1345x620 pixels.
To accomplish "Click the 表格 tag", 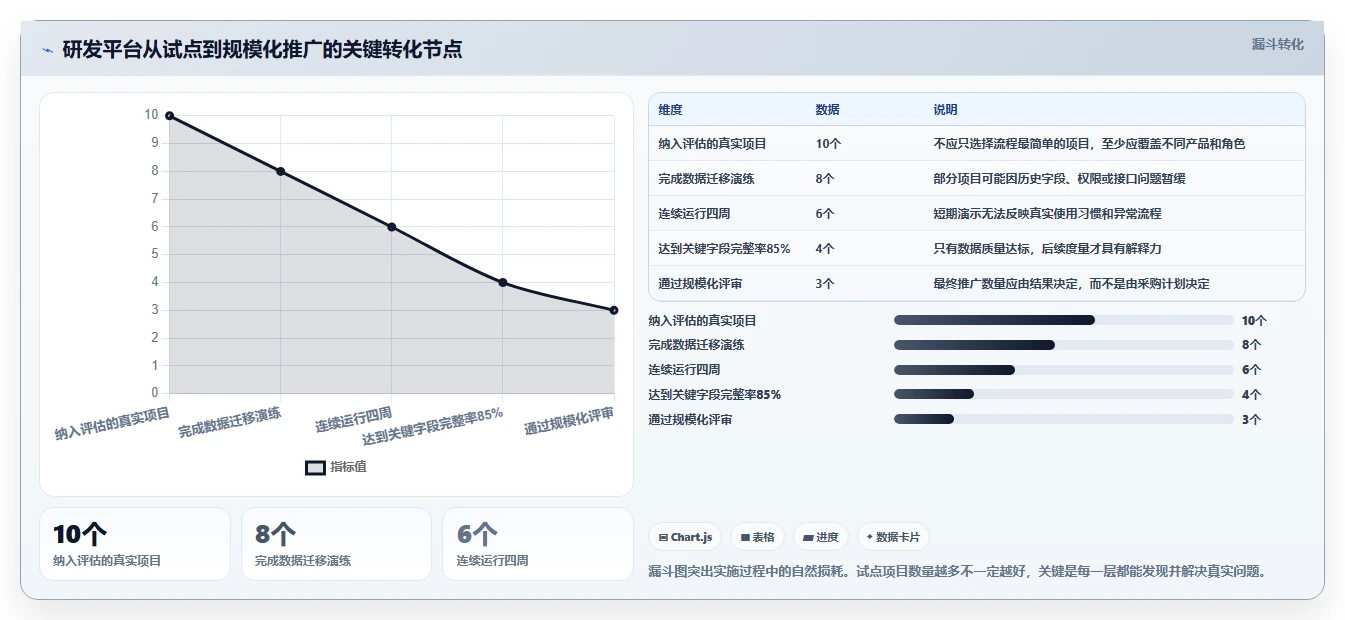I will tap(758, 537).
